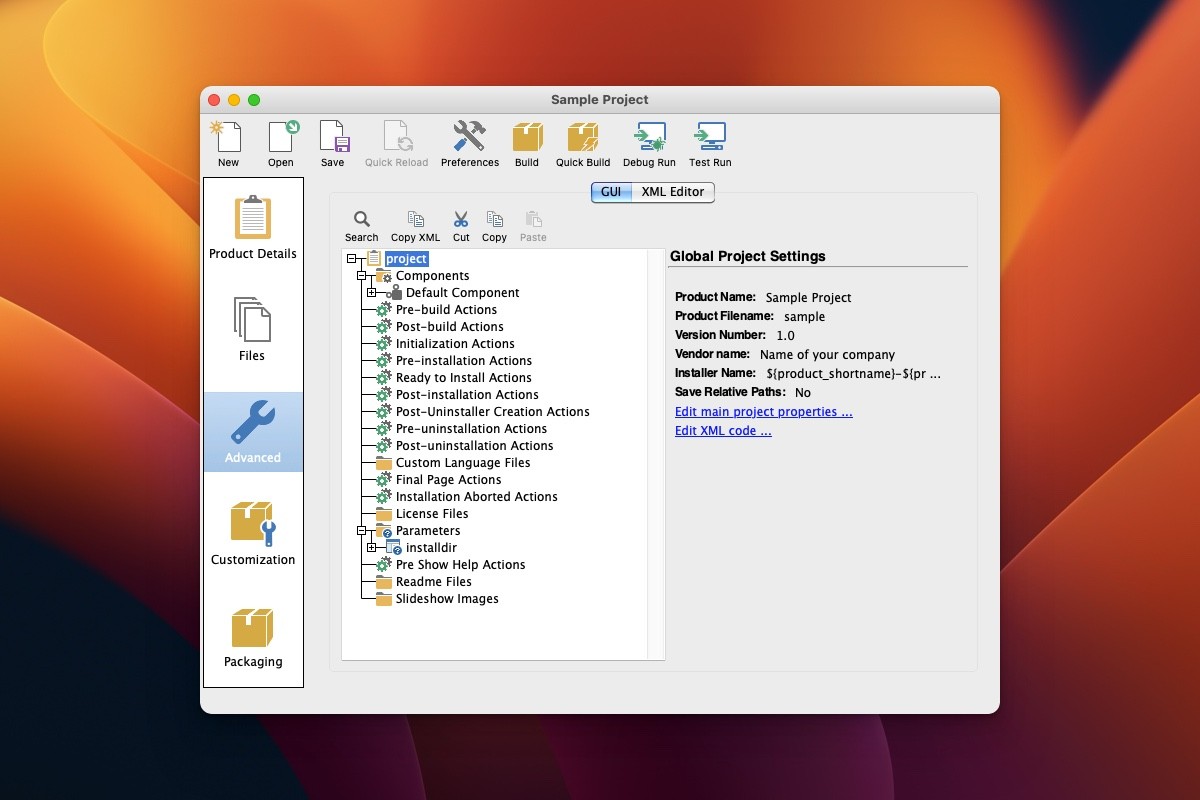Image resolution: width=1200 pixels, height=800 pixels.
Task: Open the Search tool above the tree
Action: 361,222
